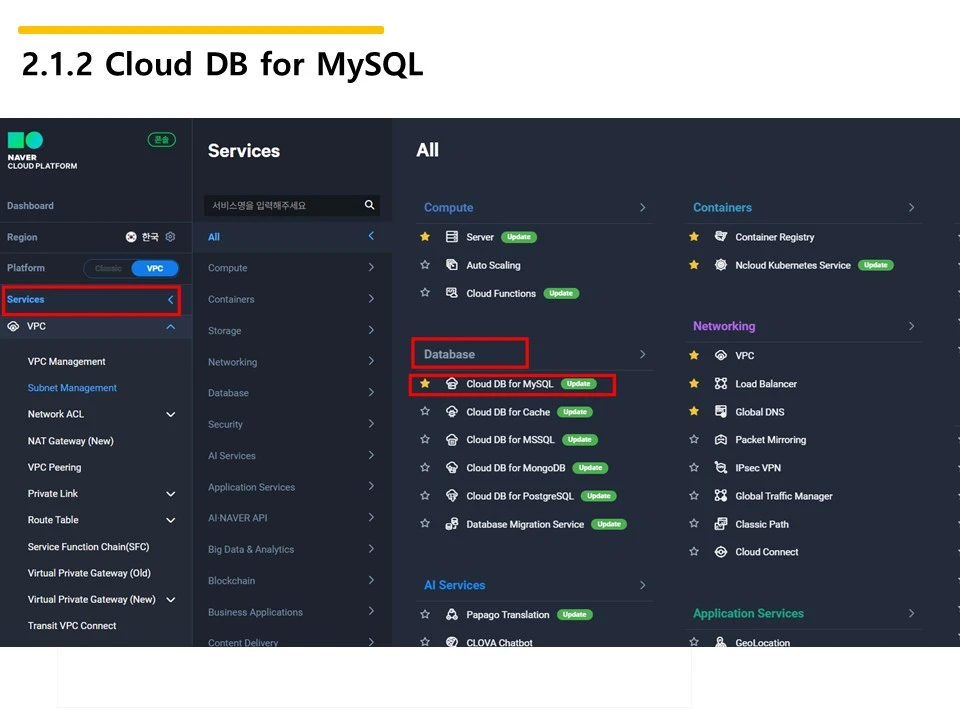Click the Server service icon
The height and width of the screenshot is (720, 960).
pyautogui.click(x=452, y=236)
